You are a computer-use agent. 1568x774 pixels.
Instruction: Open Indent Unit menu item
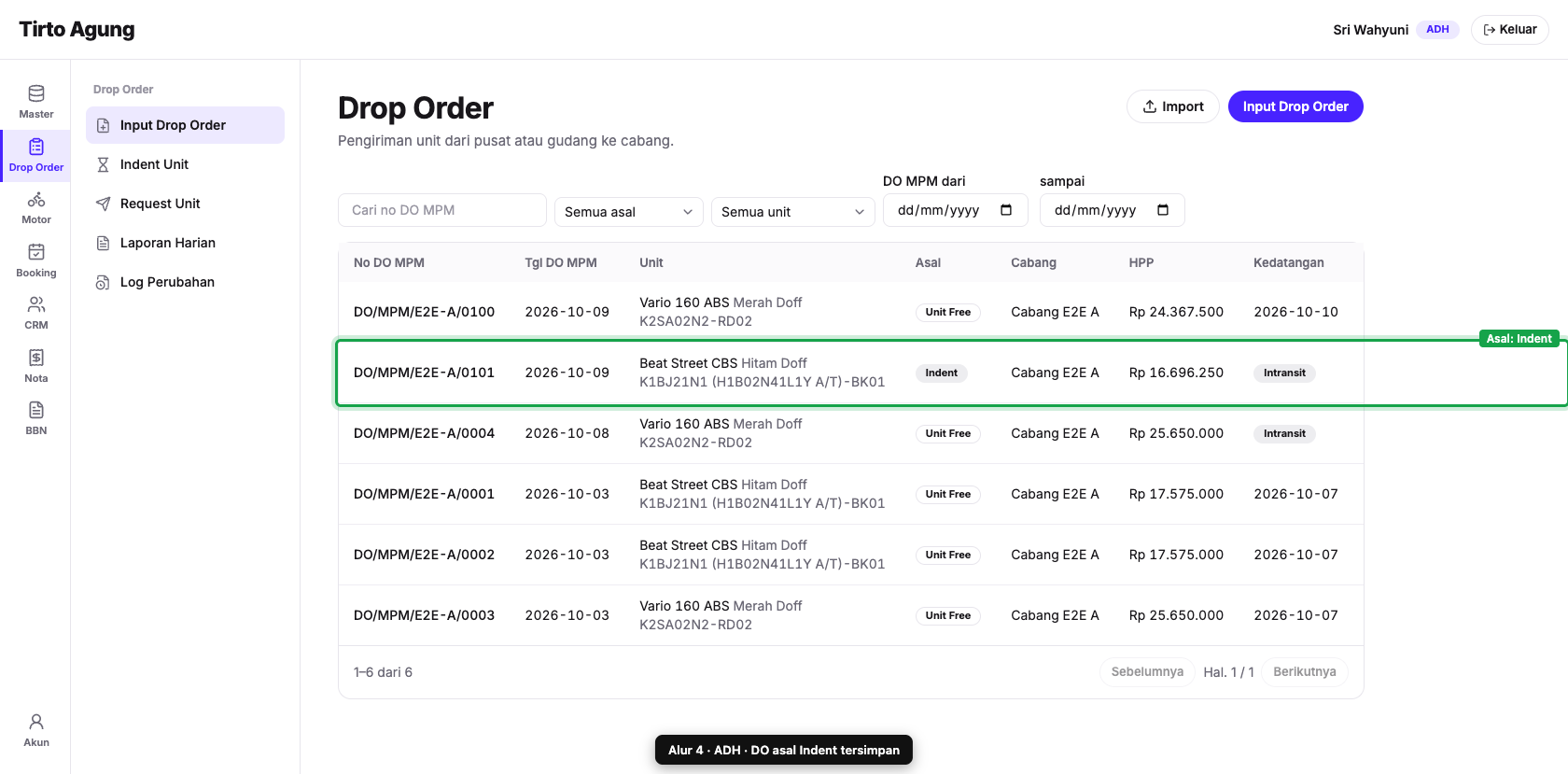click(x=185, y=164)
